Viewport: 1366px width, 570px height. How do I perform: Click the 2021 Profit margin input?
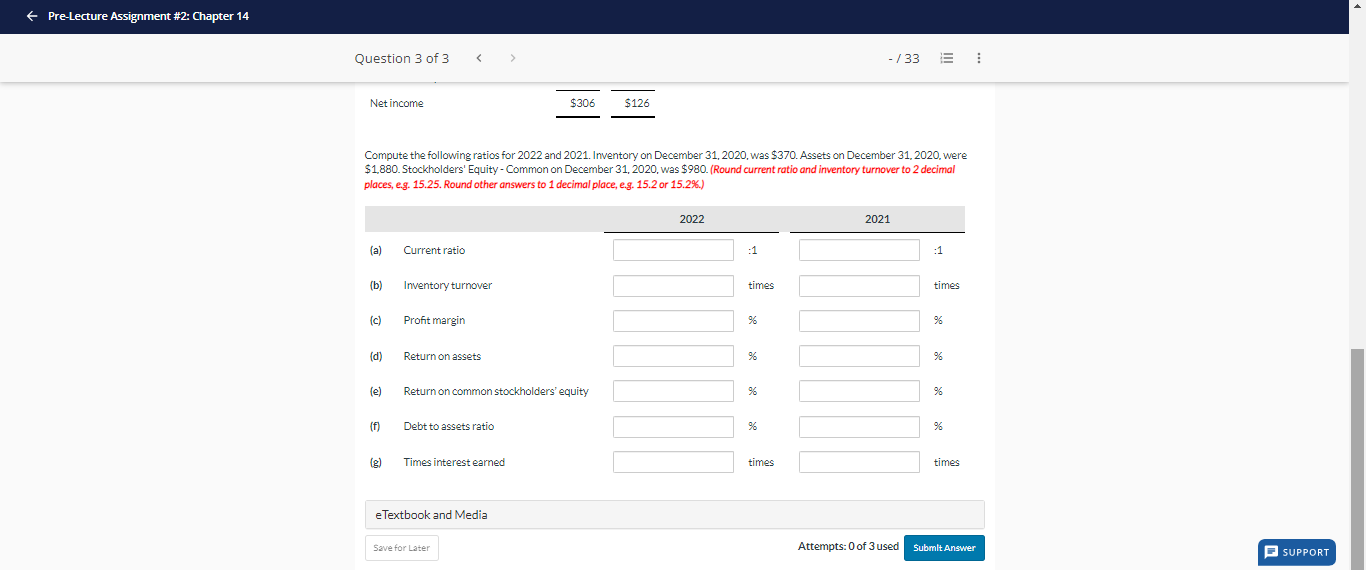click(x=859, y=321)
